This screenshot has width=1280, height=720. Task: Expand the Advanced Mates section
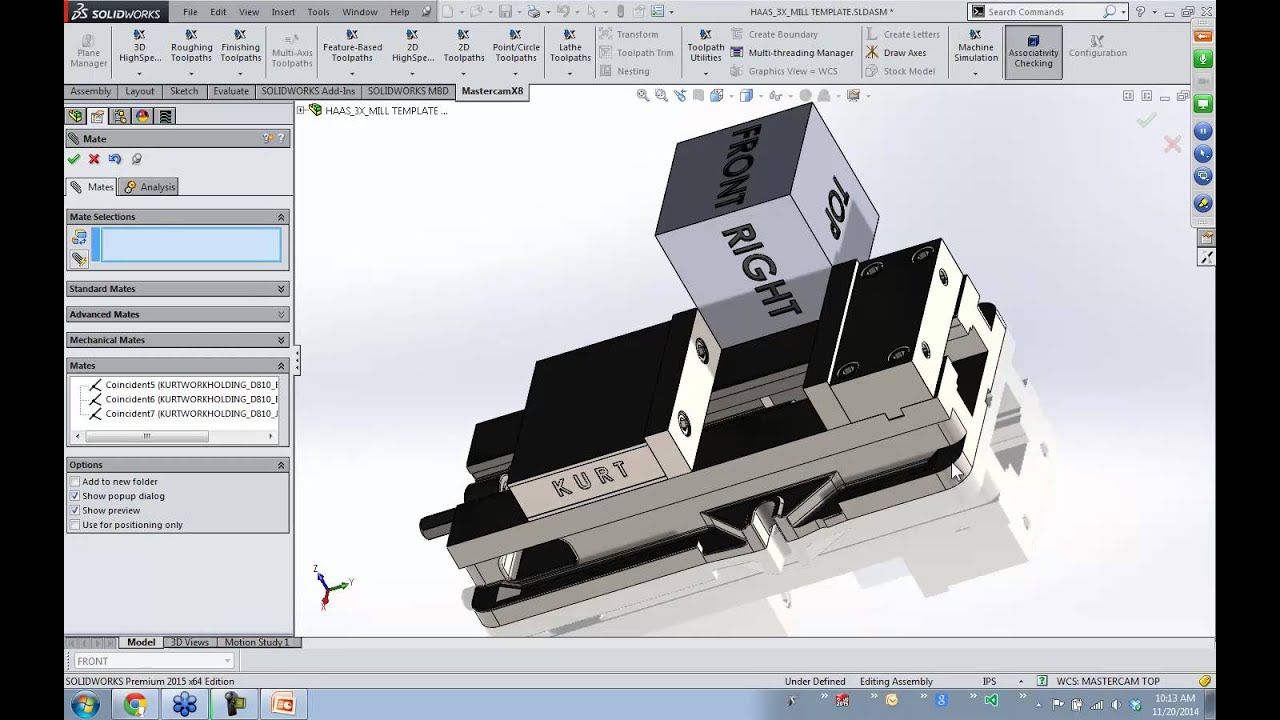[281, 314]
